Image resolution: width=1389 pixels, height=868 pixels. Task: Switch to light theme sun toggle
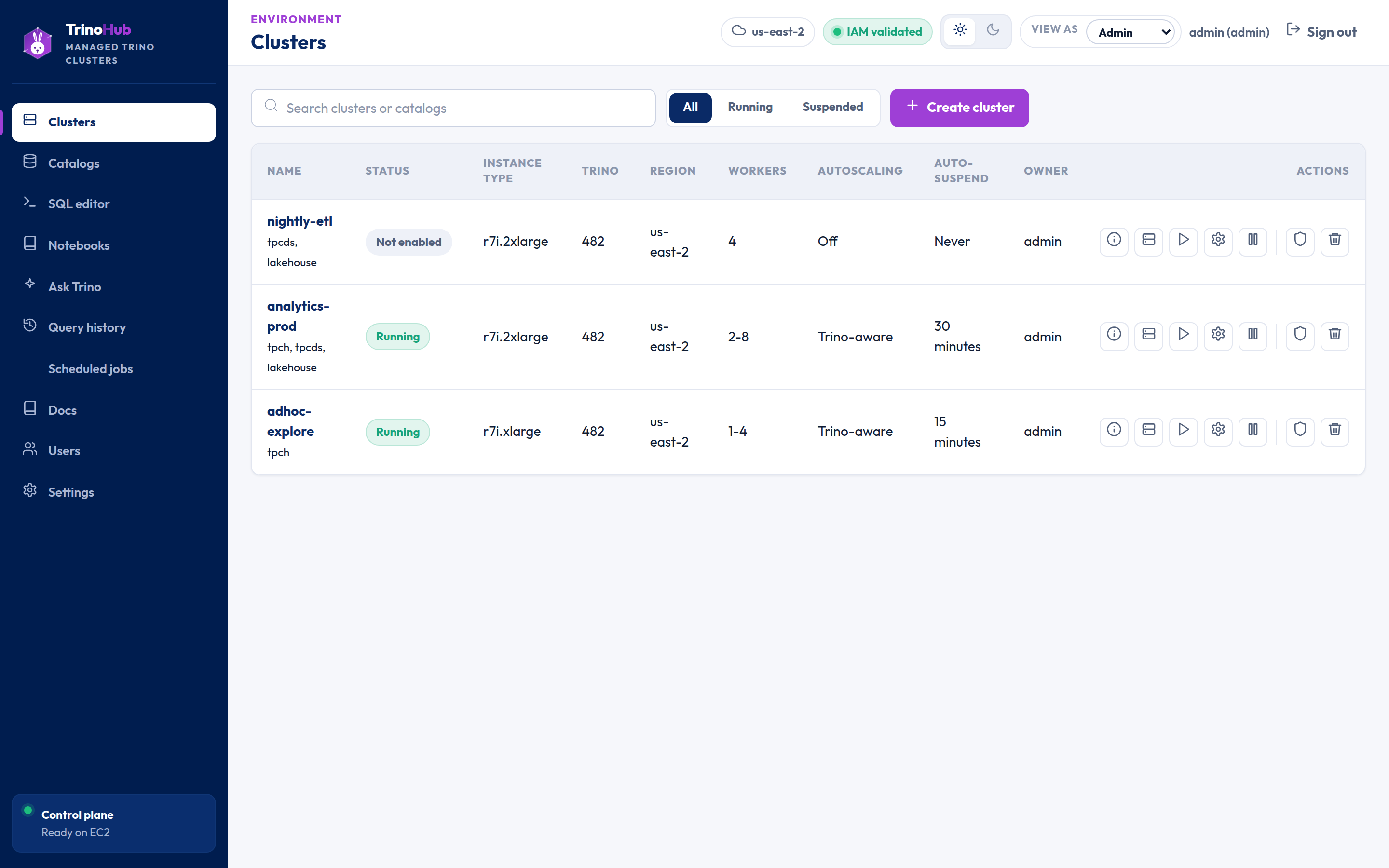coord(960,31)
